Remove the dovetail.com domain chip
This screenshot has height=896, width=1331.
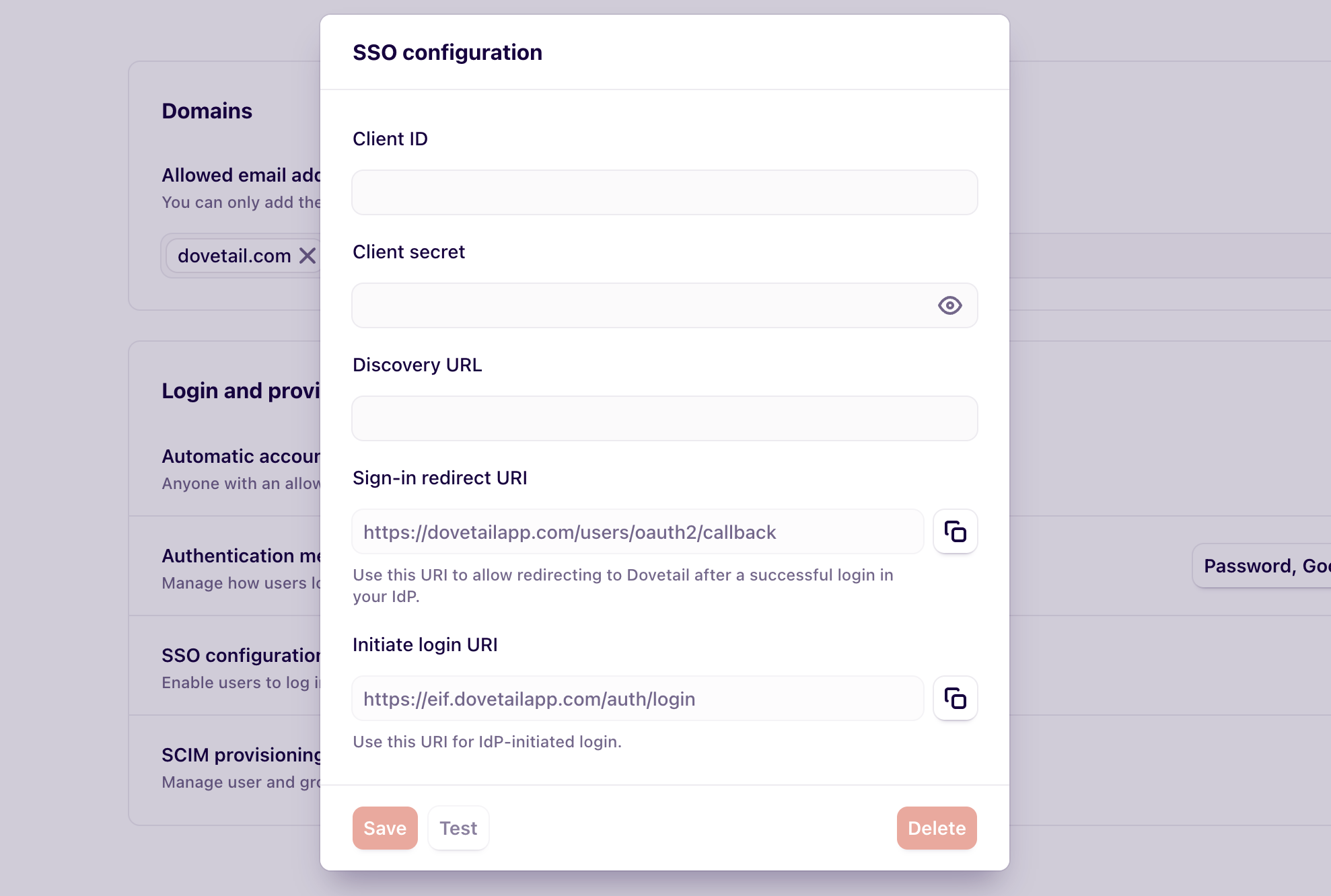click(x=308, y=256)
